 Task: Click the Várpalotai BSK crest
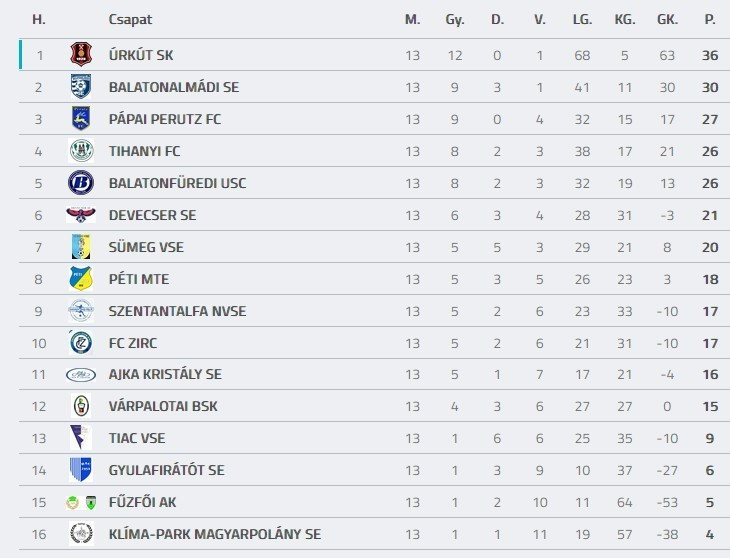[x=81, y=406]
